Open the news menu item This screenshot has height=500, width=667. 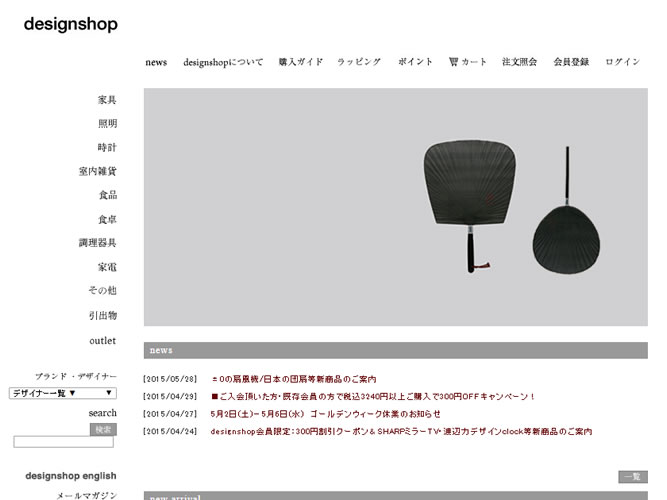[156, 62]
